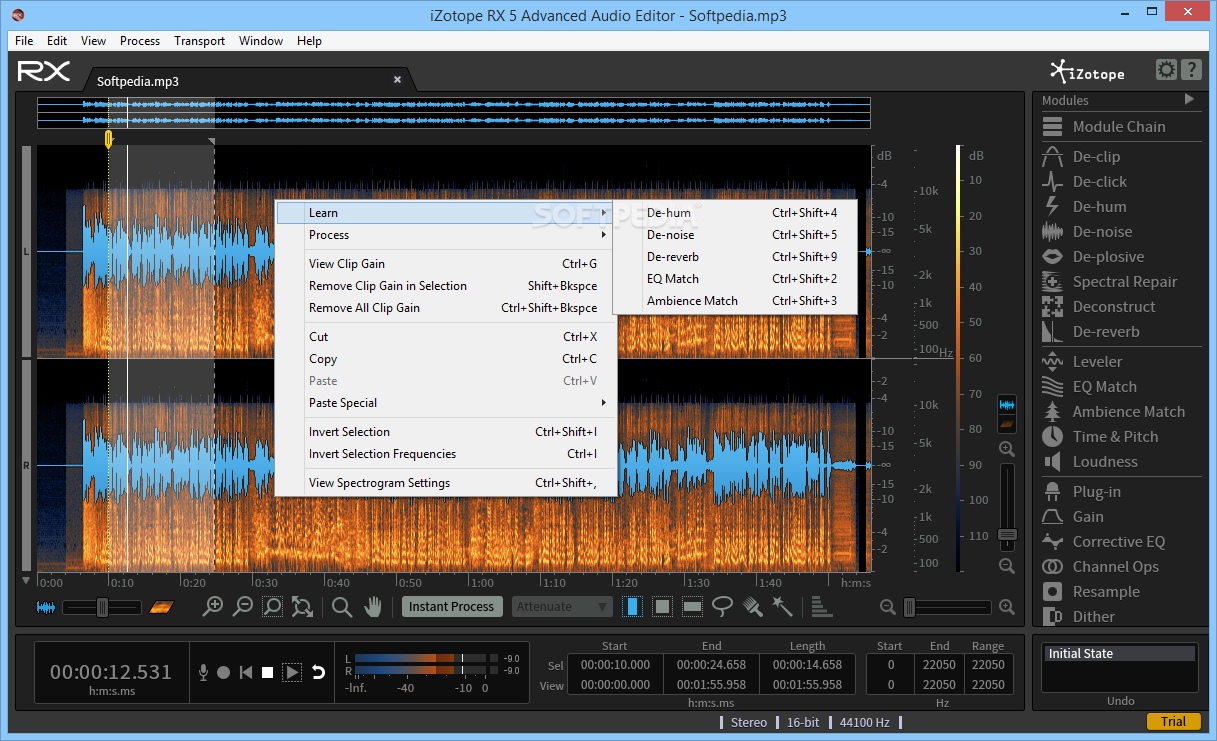Open the Attenuate mode dropdown
Screen dimensions: 1217x741
click(563, 606)
